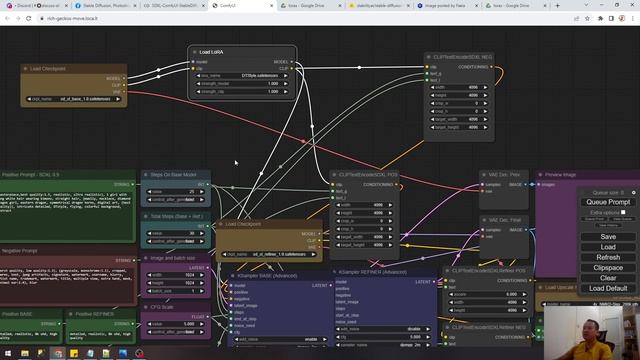Toggle collapse dot of Steps On Base Model node
The image size is (640, 360).
[x=146, y=175]
